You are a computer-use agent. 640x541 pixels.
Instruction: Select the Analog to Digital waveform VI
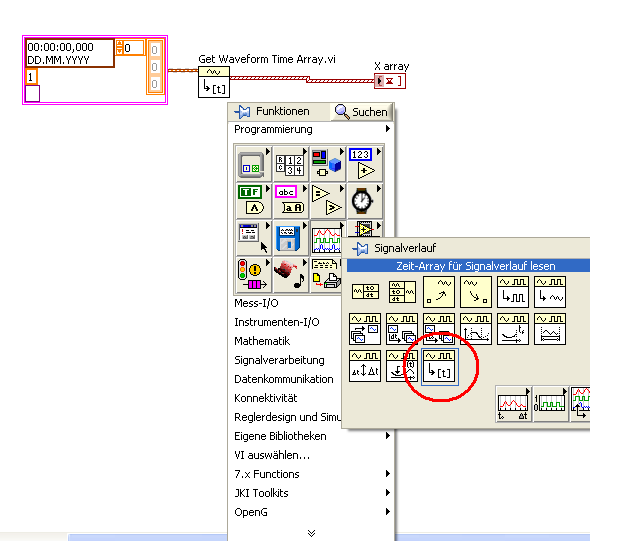point(513,292)
